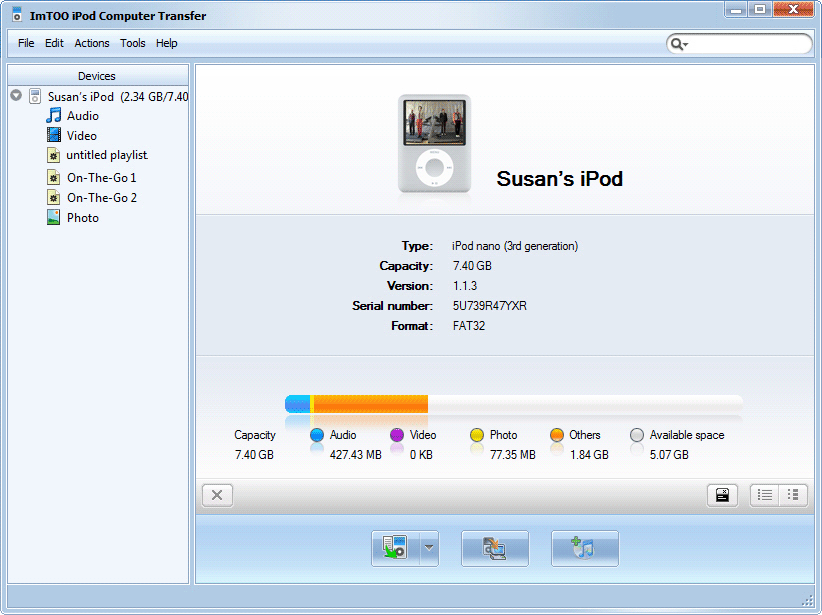Viewport: 822px width, 615px height.
Task: Open the File menu
Action: (x=26, y=43)
